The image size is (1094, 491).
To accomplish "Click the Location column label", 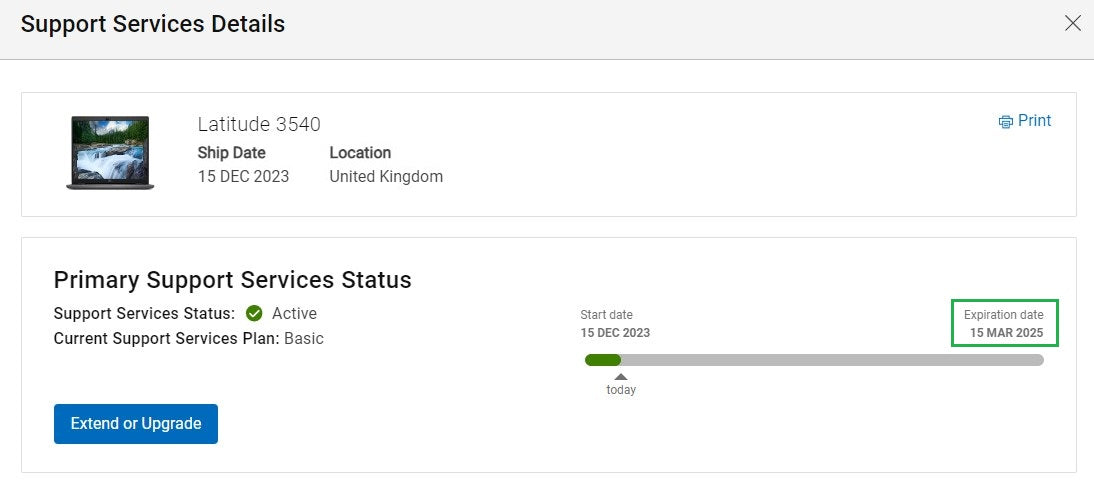I will (360, 153).
